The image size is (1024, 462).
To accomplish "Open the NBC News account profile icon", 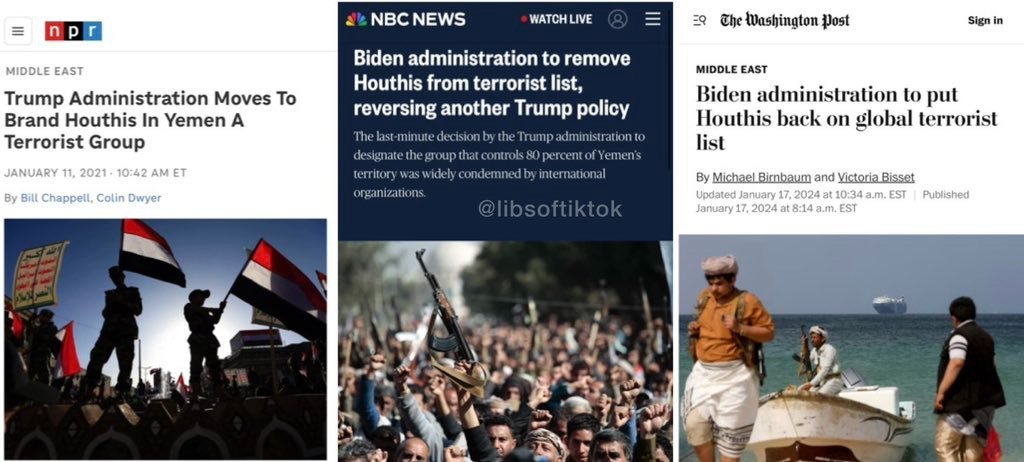I will click(x=617, y=19).
